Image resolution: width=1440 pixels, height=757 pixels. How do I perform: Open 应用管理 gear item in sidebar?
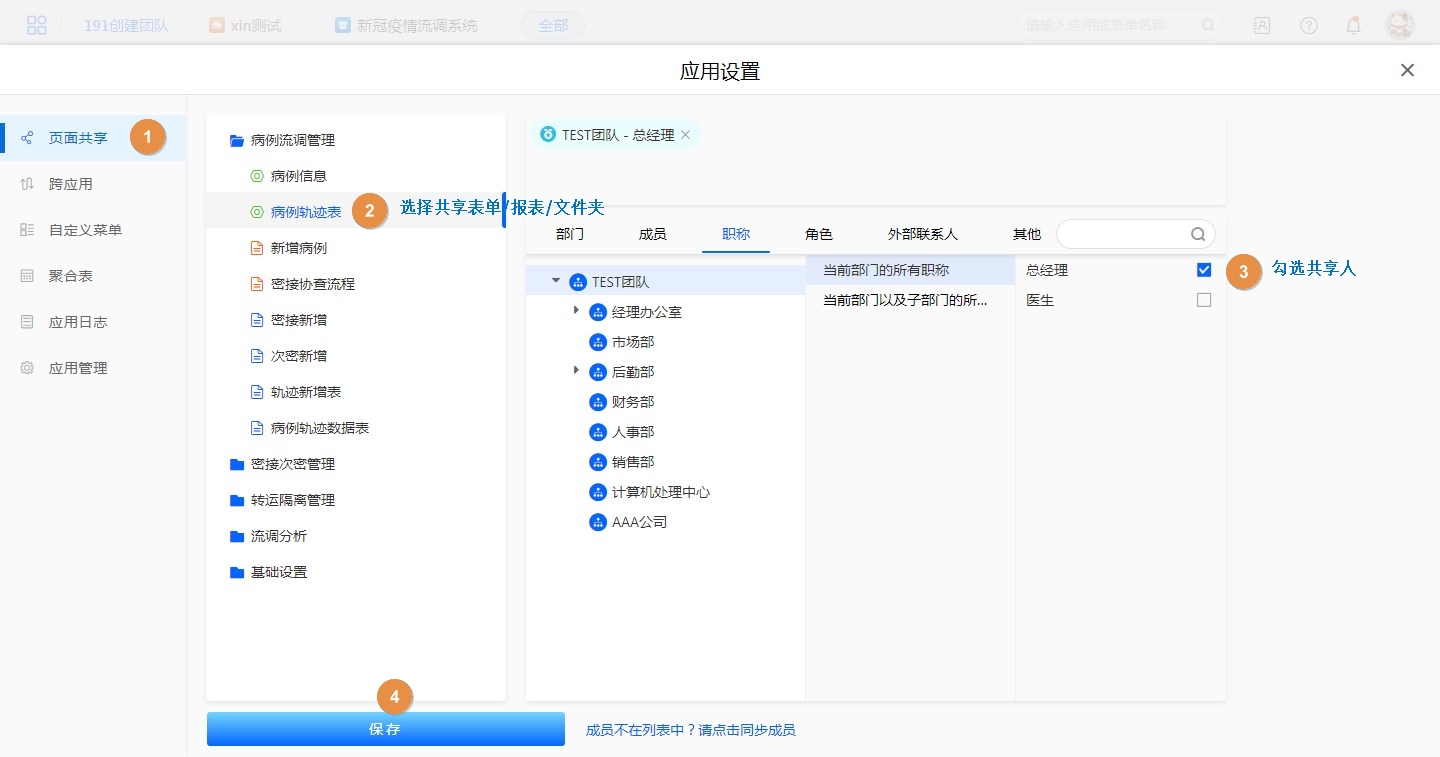78,368
